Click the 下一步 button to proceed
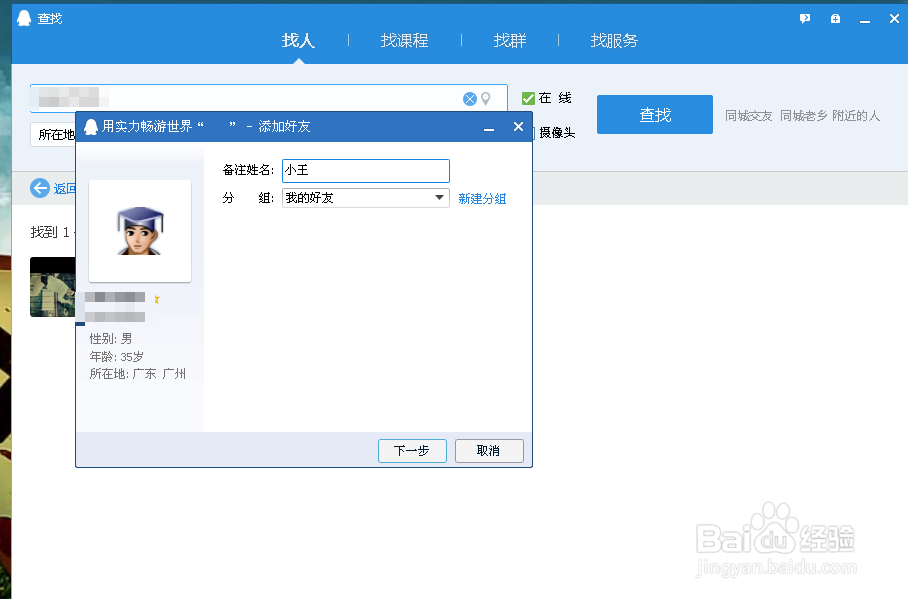The width and height of the screenshot is (908, 599). (x=412, y=450)
